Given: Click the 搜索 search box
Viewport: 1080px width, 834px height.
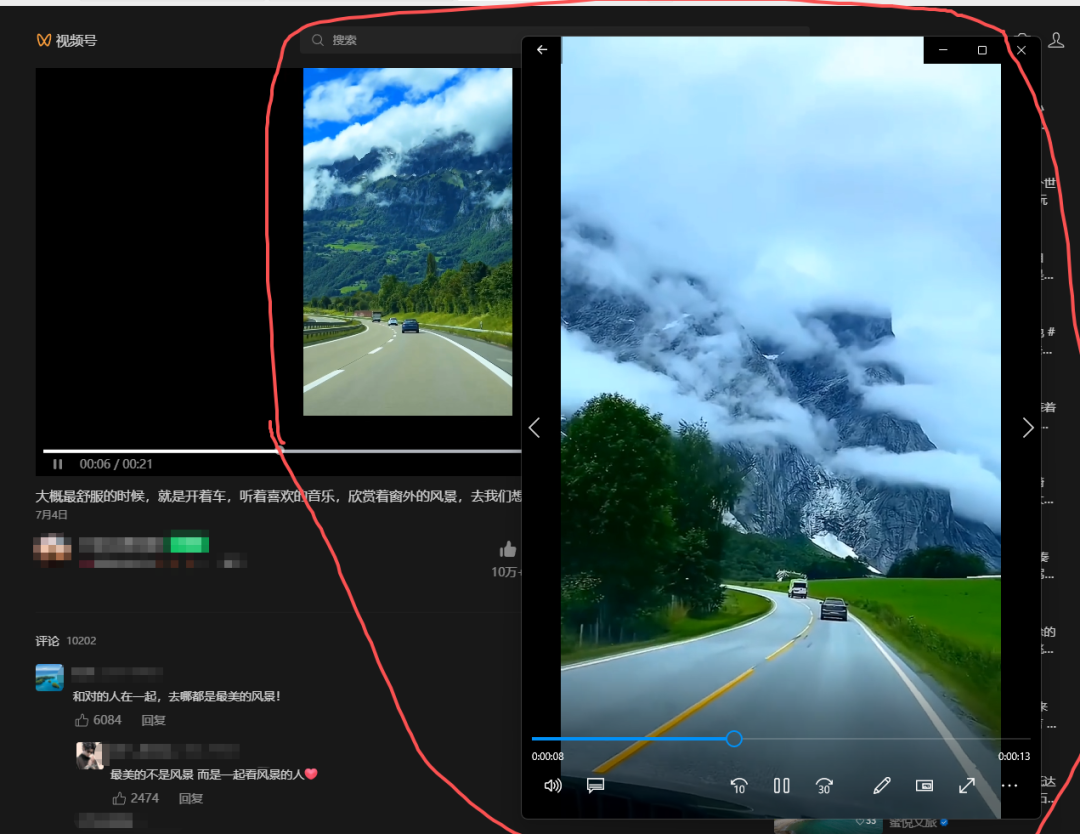Looking at the screenshot, I should tap(420, 40).
